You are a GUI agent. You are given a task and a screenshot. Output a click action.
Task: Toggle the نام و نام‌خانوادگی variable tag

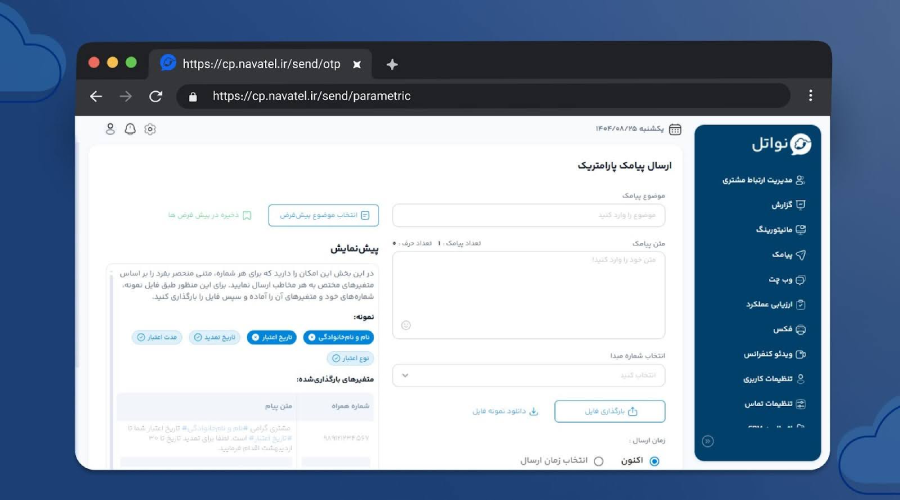[339, 338]
